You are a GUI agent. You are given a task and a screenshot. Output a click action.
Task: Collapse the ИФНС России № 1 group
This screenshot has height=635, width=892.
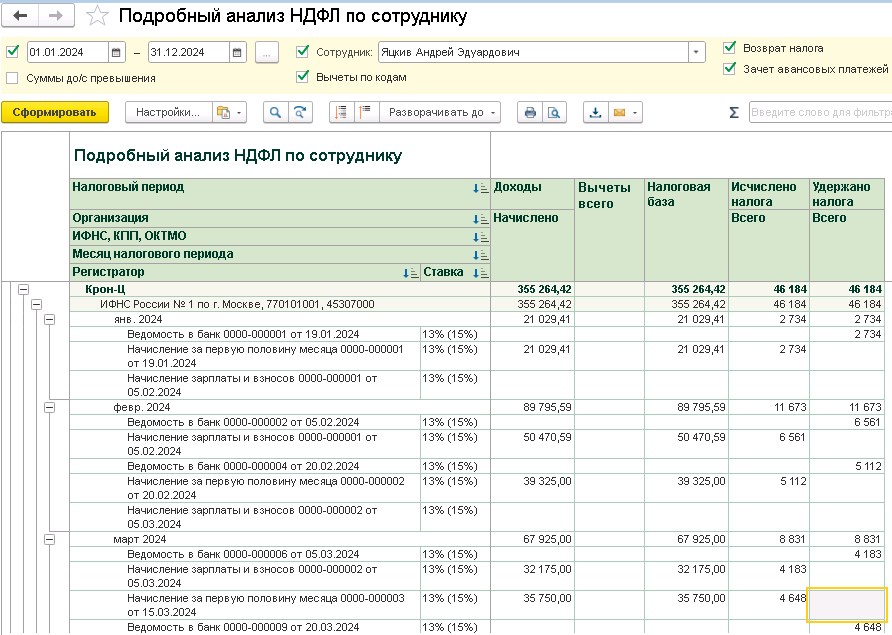click(36, 304)
